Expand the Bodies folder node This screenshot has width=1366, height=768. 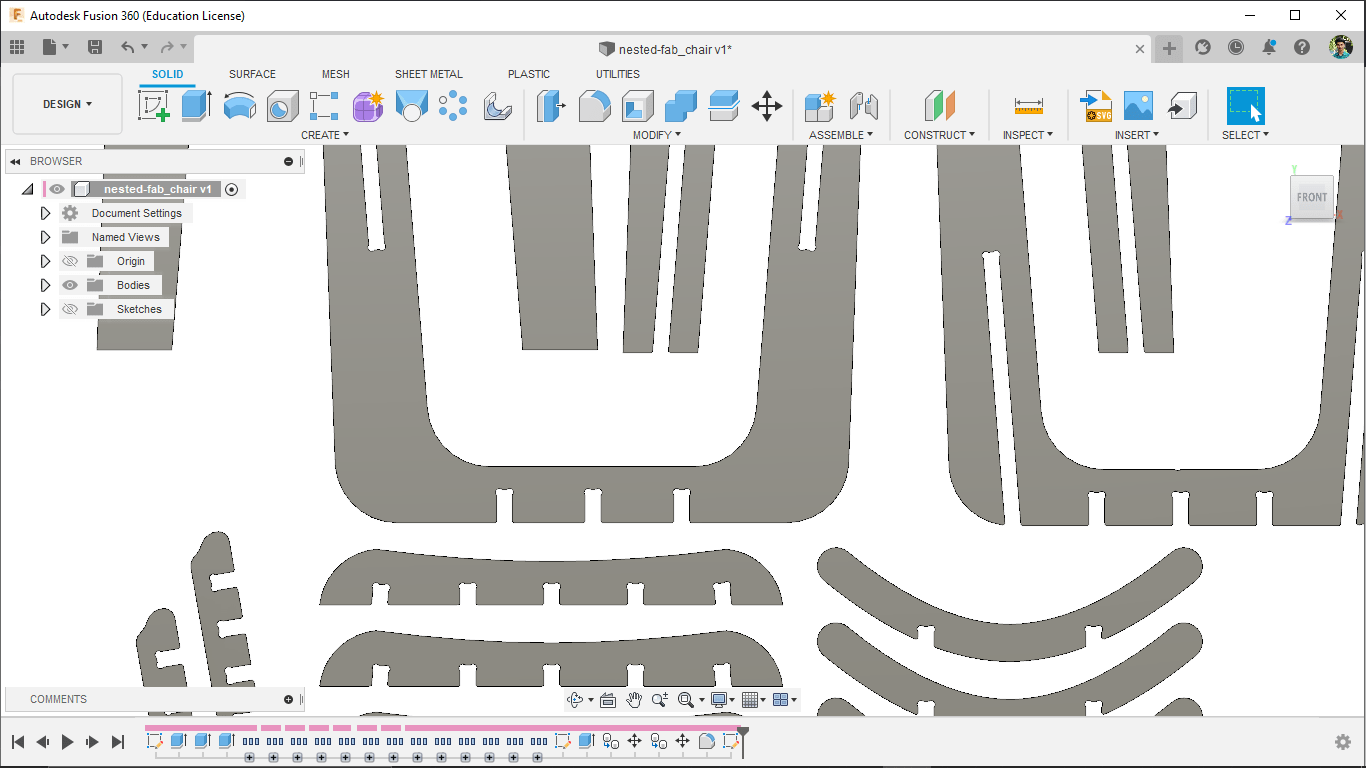(45, 285)
